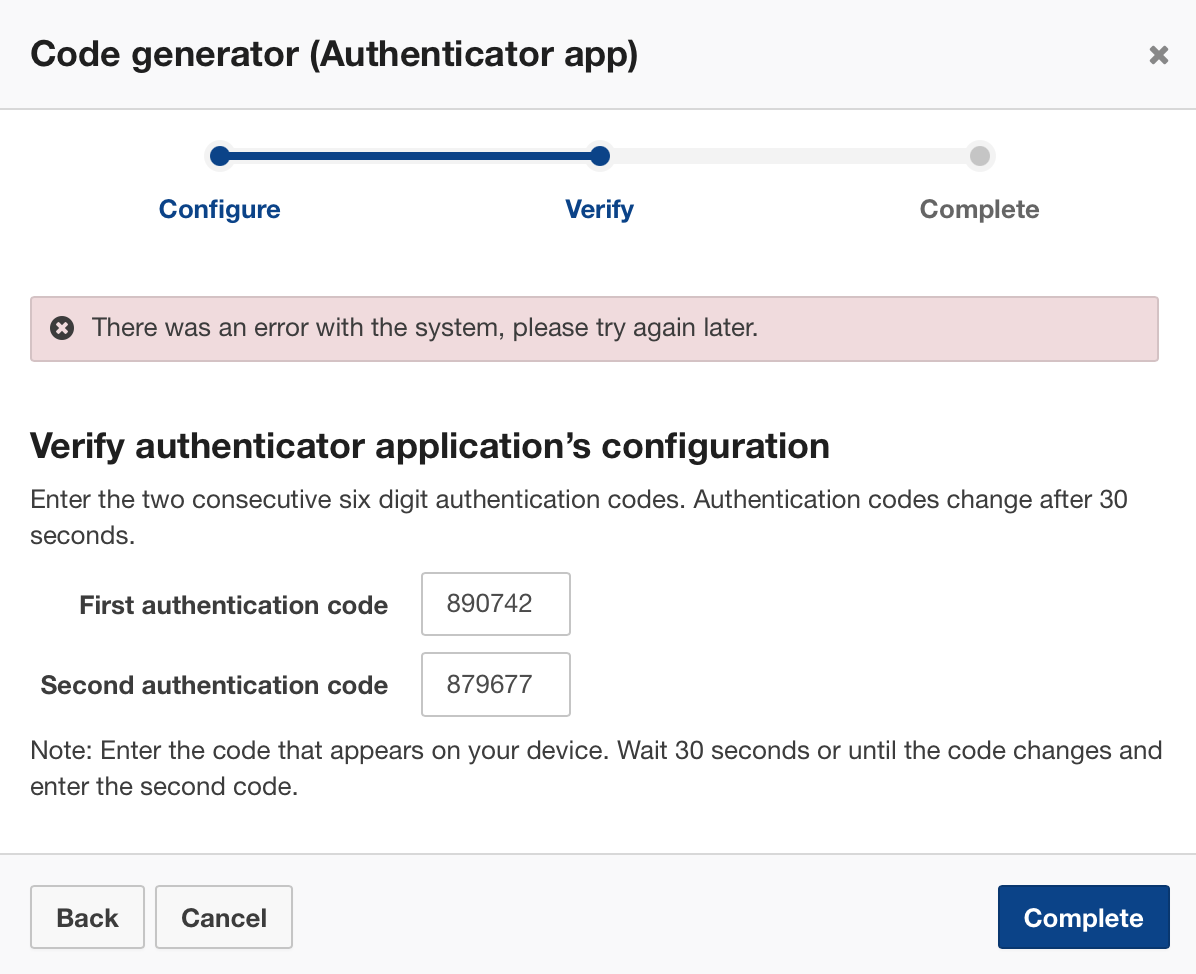Image resolution: width=1196 pixels, height=974 pixels.
Task: Focus the Second authentication code field
Action: pos(496,685)
